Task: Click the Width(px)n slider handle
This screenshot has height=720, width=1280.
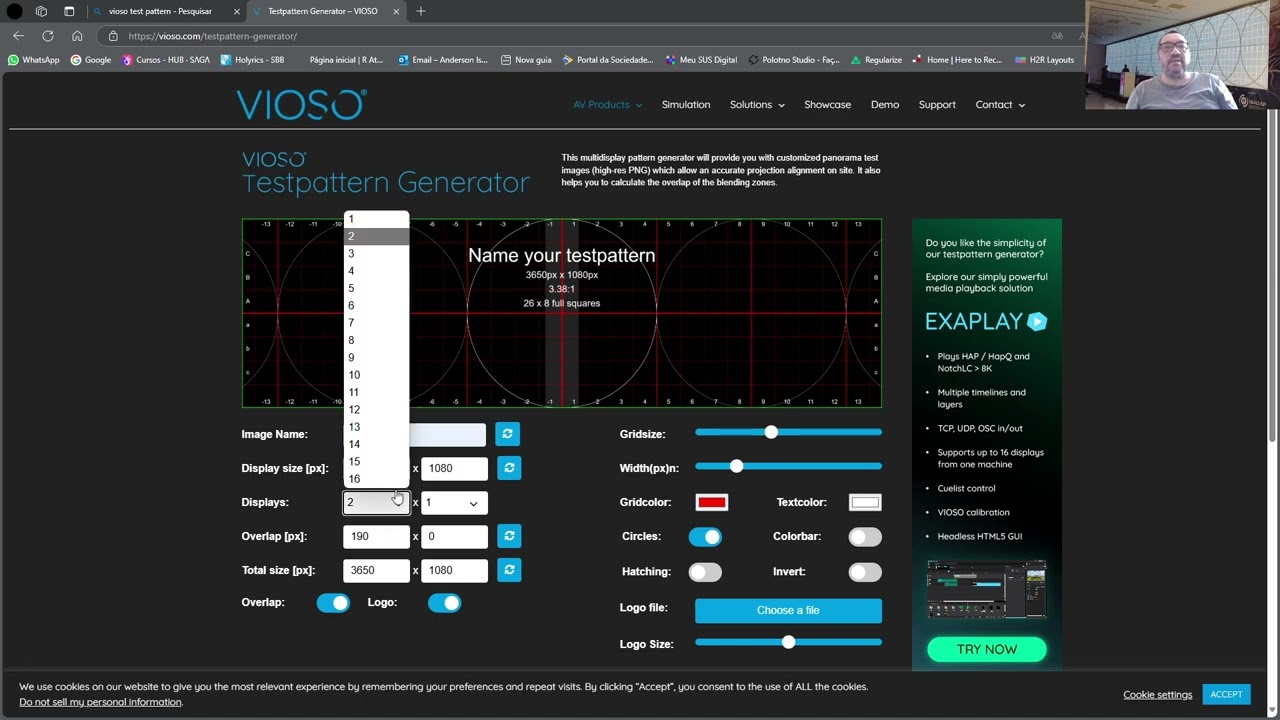Action: pyautogui.click(x=736, y=466)
